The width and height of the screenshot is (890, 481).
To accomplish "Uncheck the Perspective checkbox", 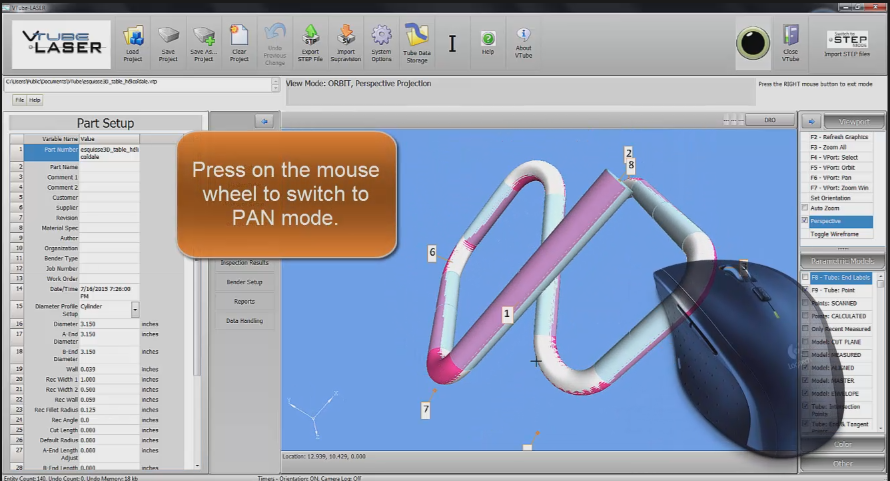I will click(805, 220).
